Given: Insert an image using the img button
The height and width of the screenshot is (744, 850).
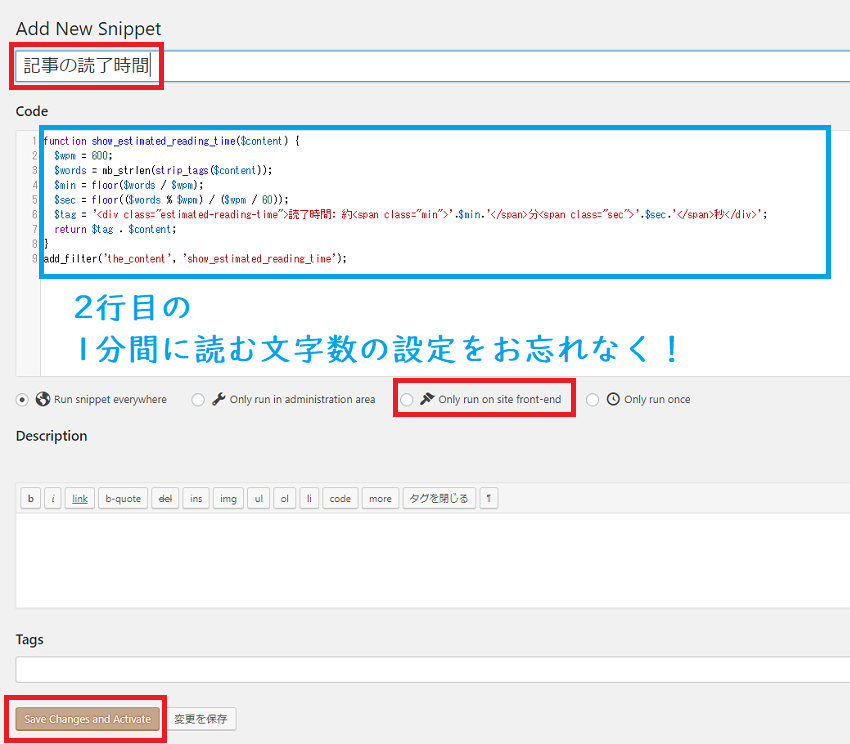Looking at the screenshot, I should coord(228,498).
